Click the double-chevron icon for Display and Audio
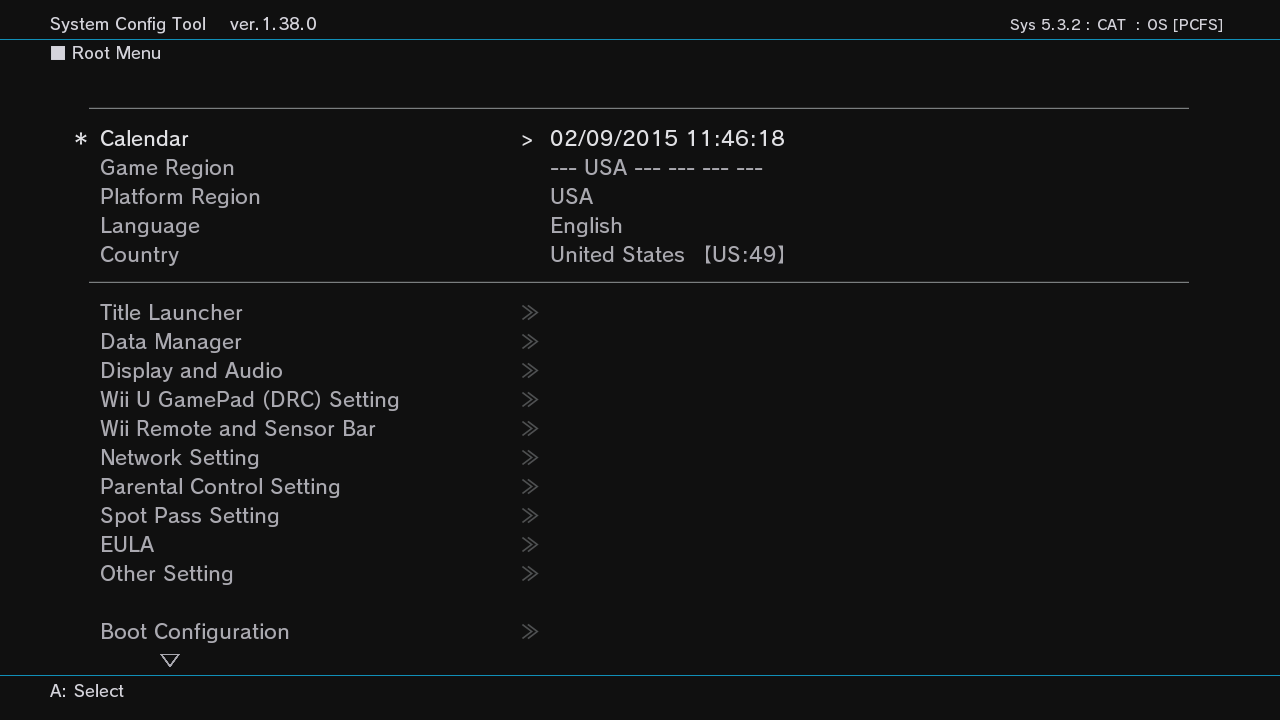The height and width of the screenshot is (720, 1280). coord(530,371)
